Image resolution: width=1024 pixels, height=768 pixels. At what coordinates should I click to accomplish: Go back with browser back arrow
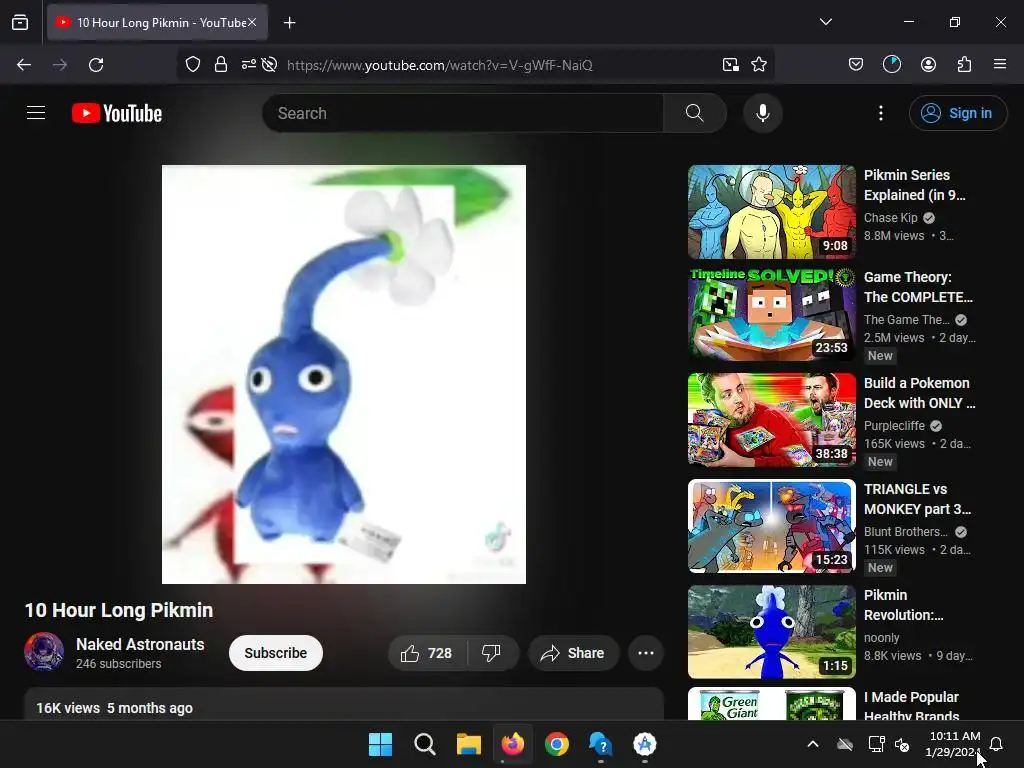[24, 65]
